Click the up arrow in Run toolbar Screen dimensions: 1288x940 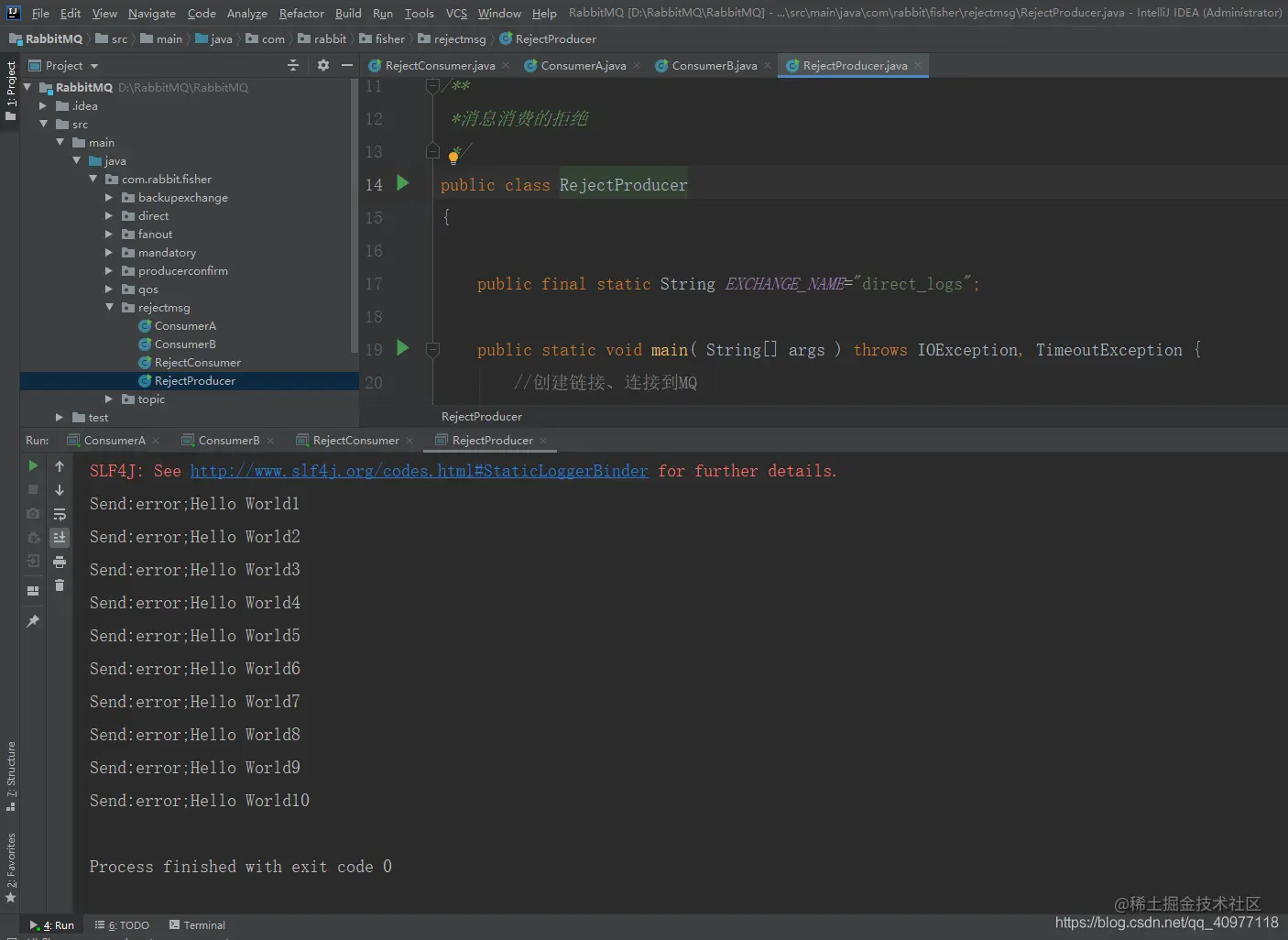coord(60,466)
